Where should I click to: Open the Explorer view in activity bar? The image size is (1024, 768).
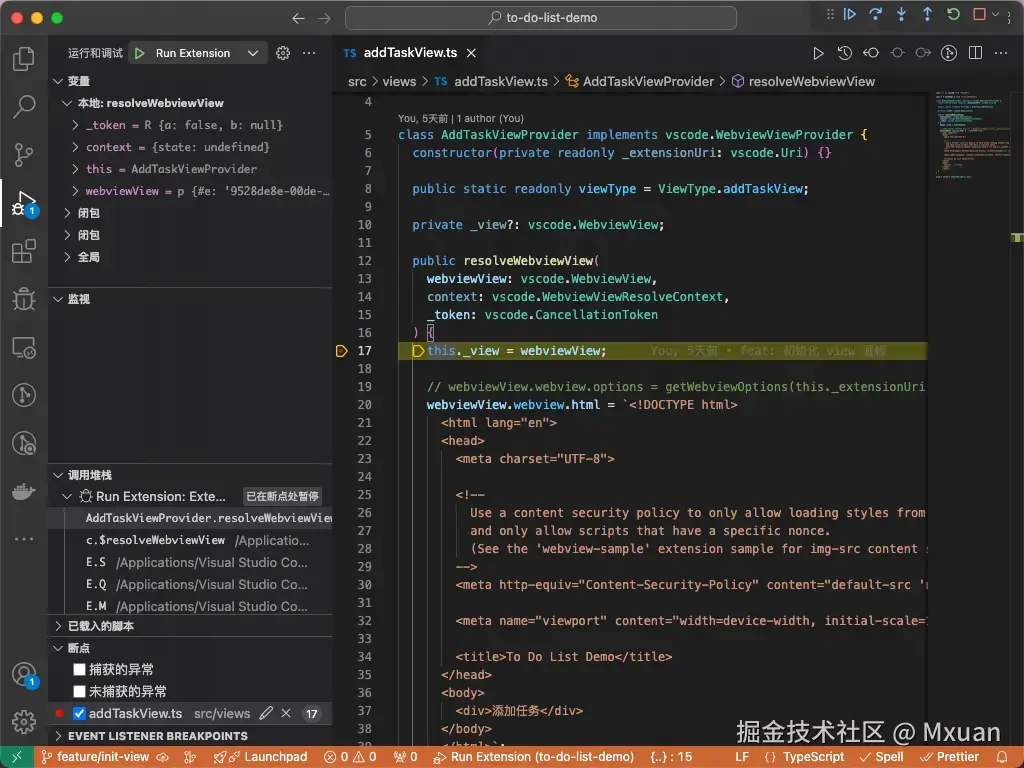[24, 59]
